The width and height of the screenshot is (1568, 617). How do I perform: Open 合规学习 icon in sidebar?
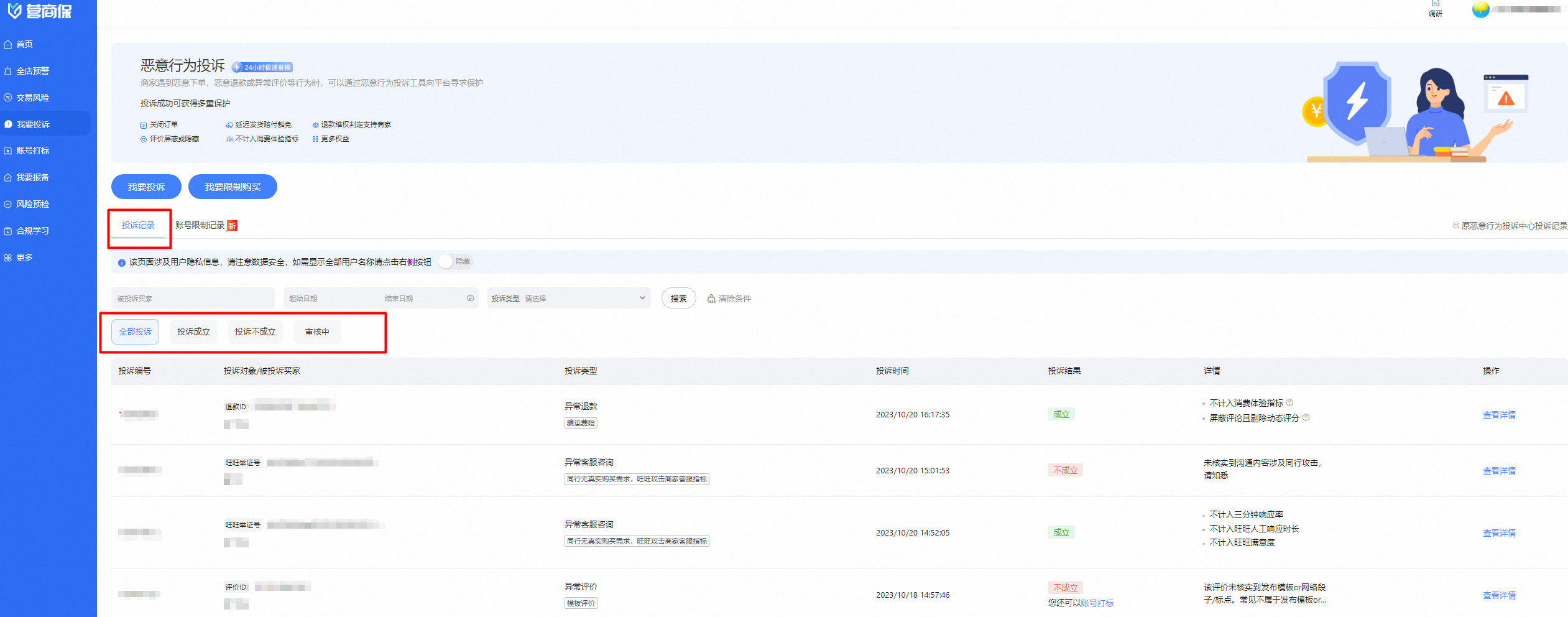[x=8, y=231]
